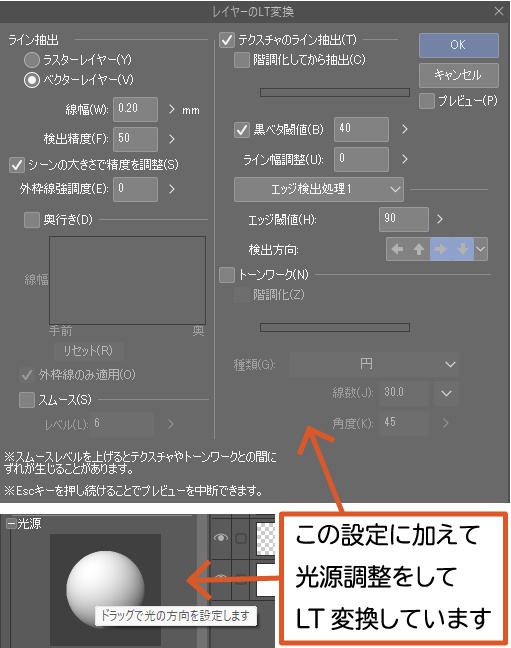Click the mm unit label

point(191,111)
